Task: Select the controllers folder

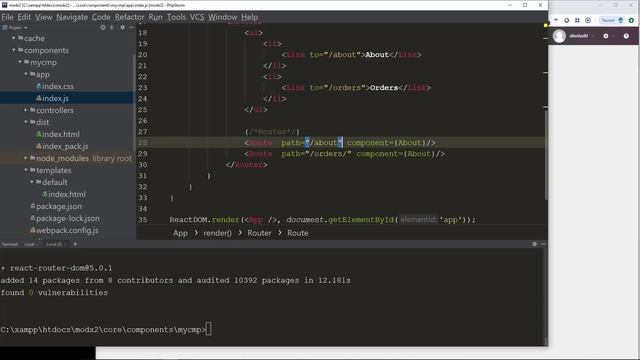Action: point(52,110)
